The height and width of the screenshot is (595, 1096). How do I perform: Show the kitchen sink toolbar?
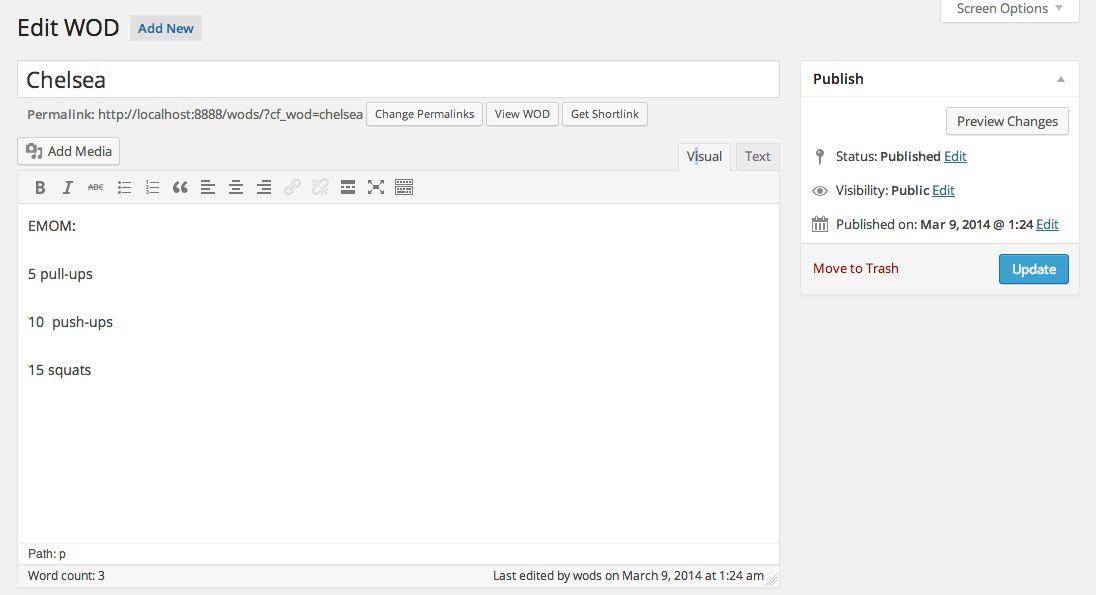[404, 187]
